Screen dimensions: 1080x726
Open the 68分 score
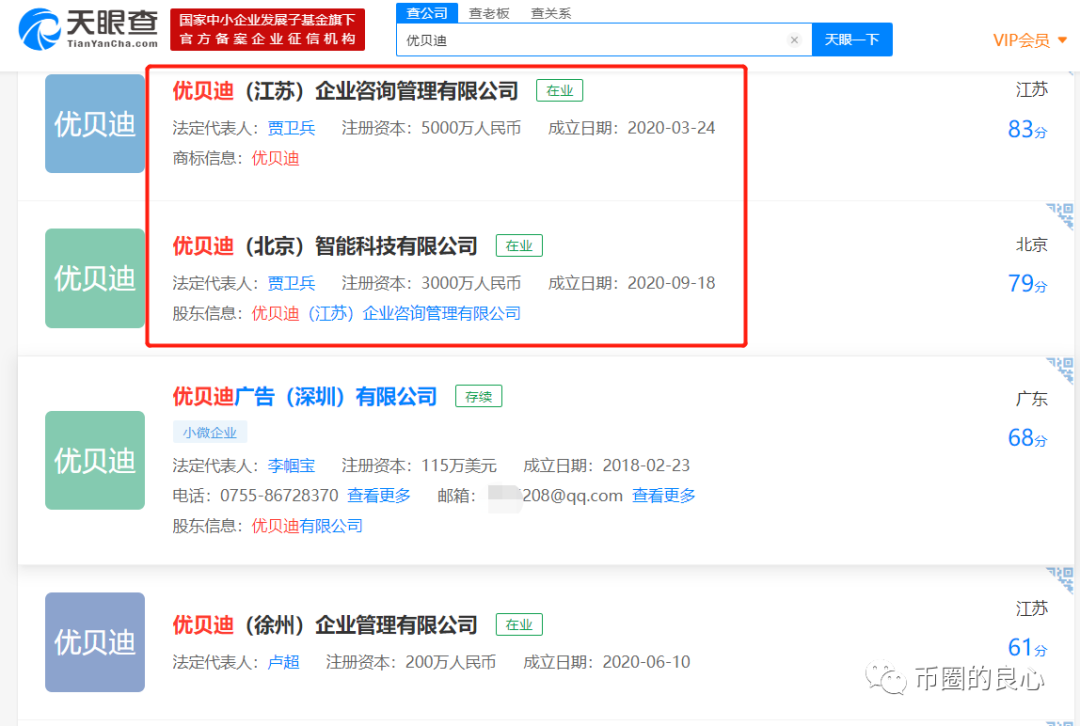(1027, 437)
